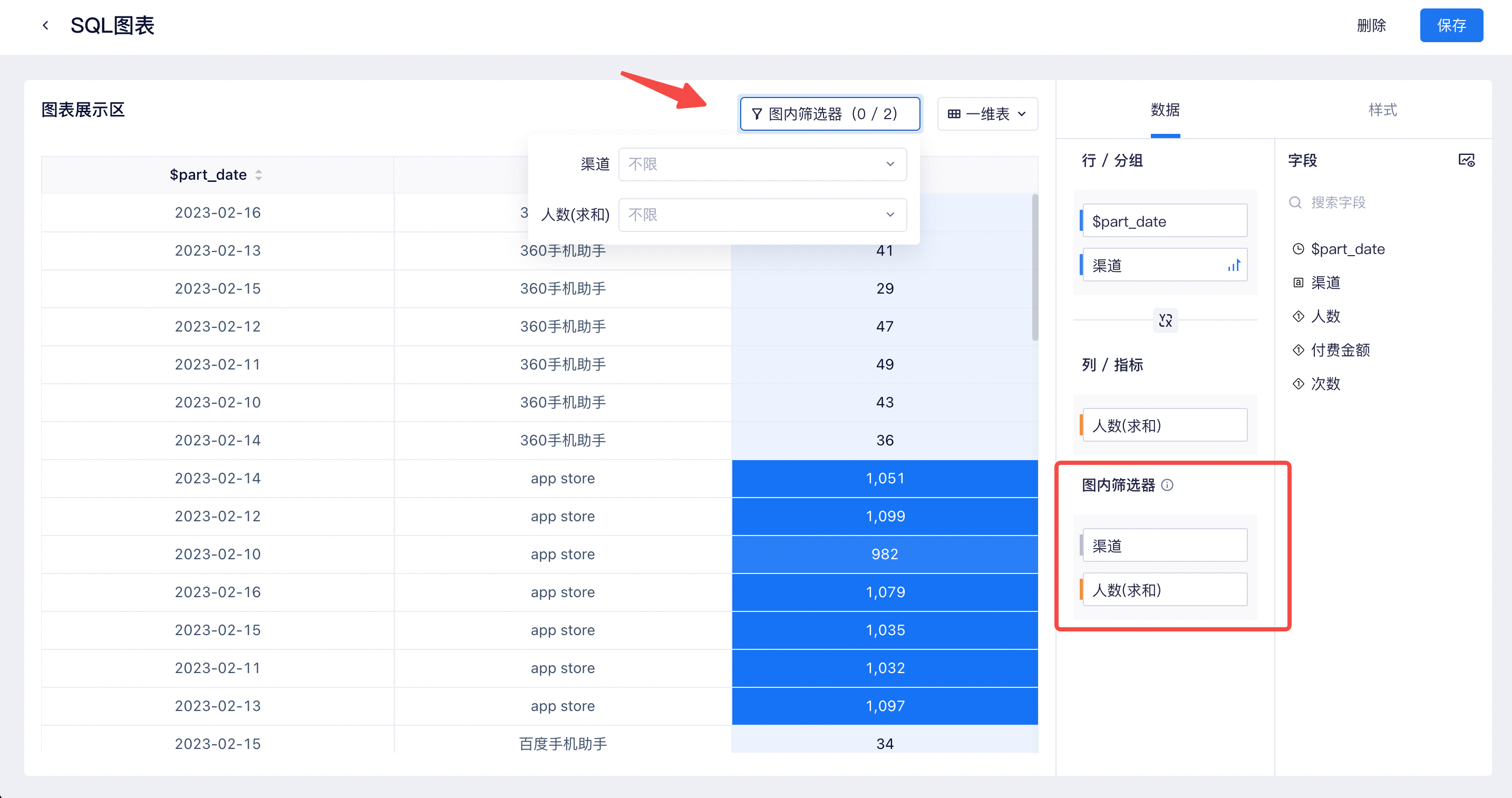Click the cell with value 1,035
1512x798 pixels.
[x=885, y=630]
